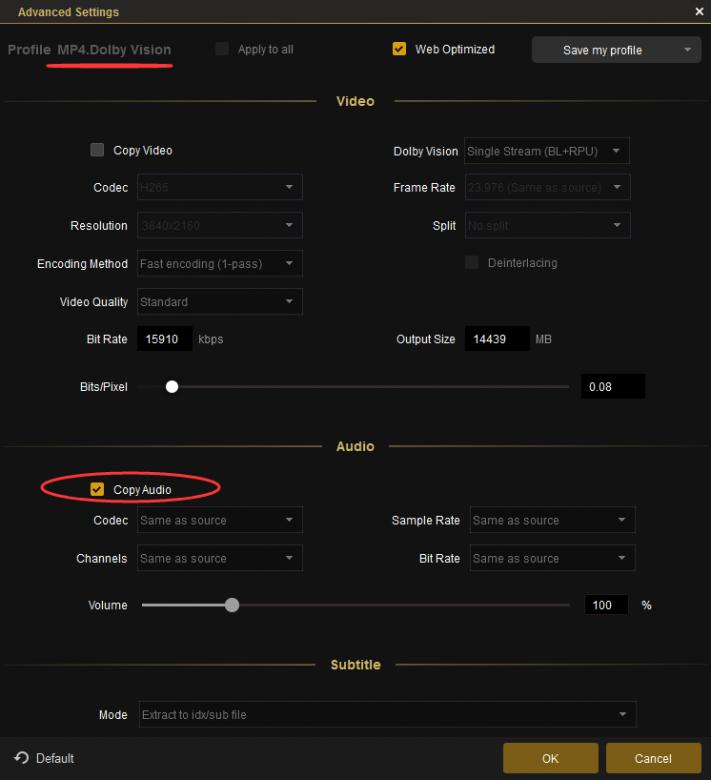
Task: Close the Advanced Settings dialog
Action: [x=699, y=11]
